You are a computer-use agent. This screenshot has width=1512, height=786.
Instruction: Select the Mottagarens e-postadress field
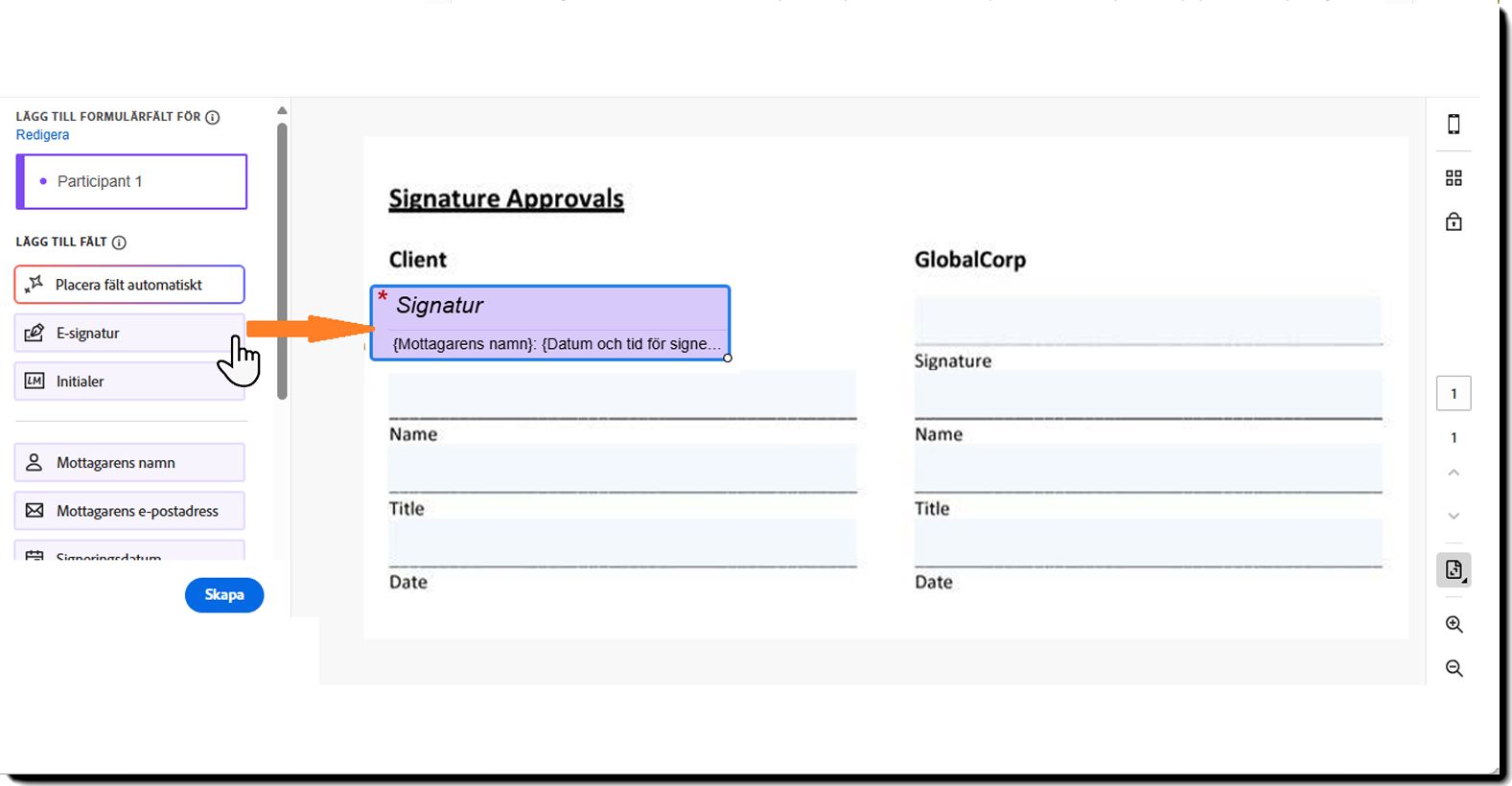(129, 510)
